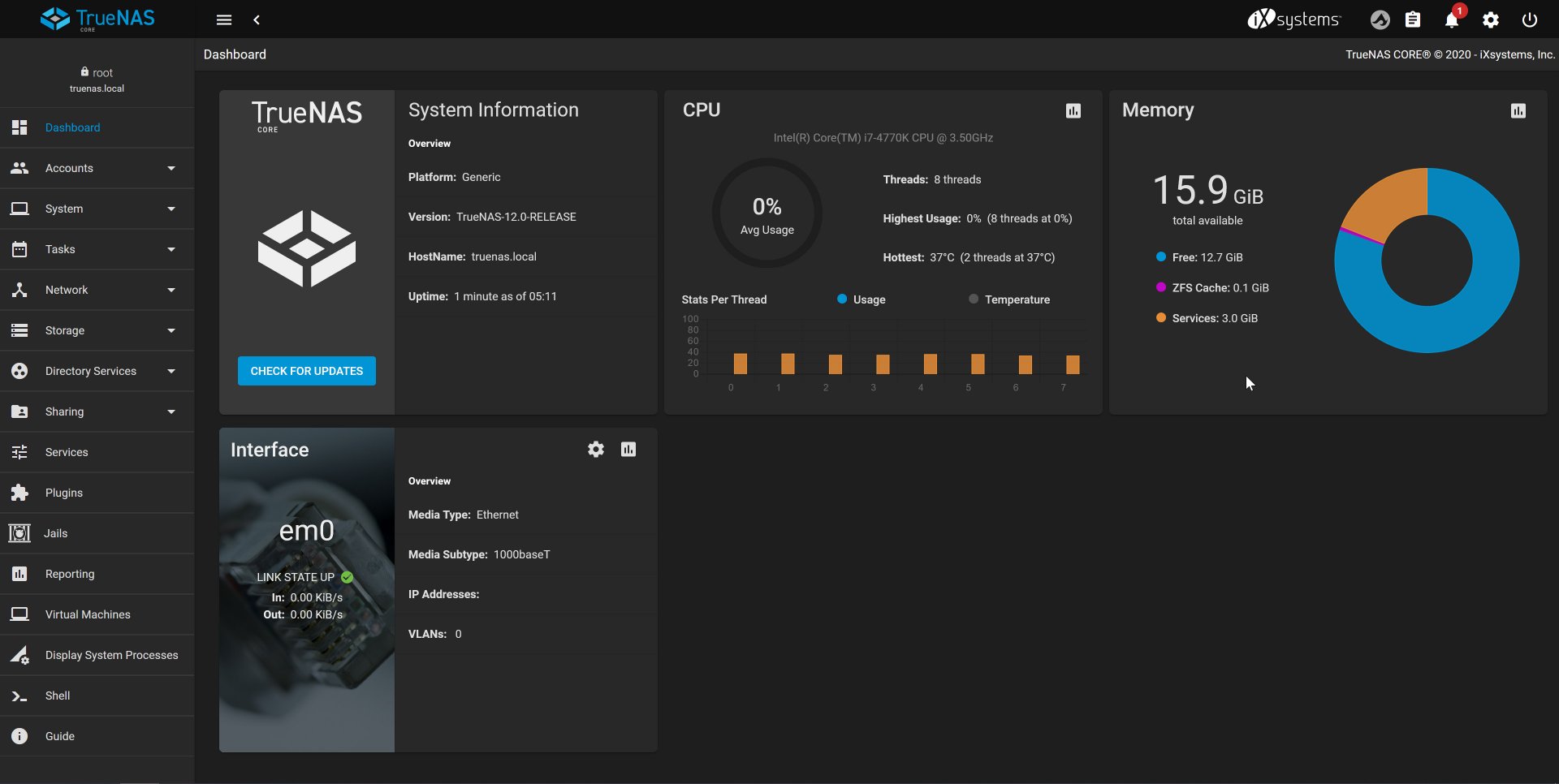This screenshot has width=1559, height=784.
Task: Click the root user label in sidebar
Action: (x=97, y=72)
